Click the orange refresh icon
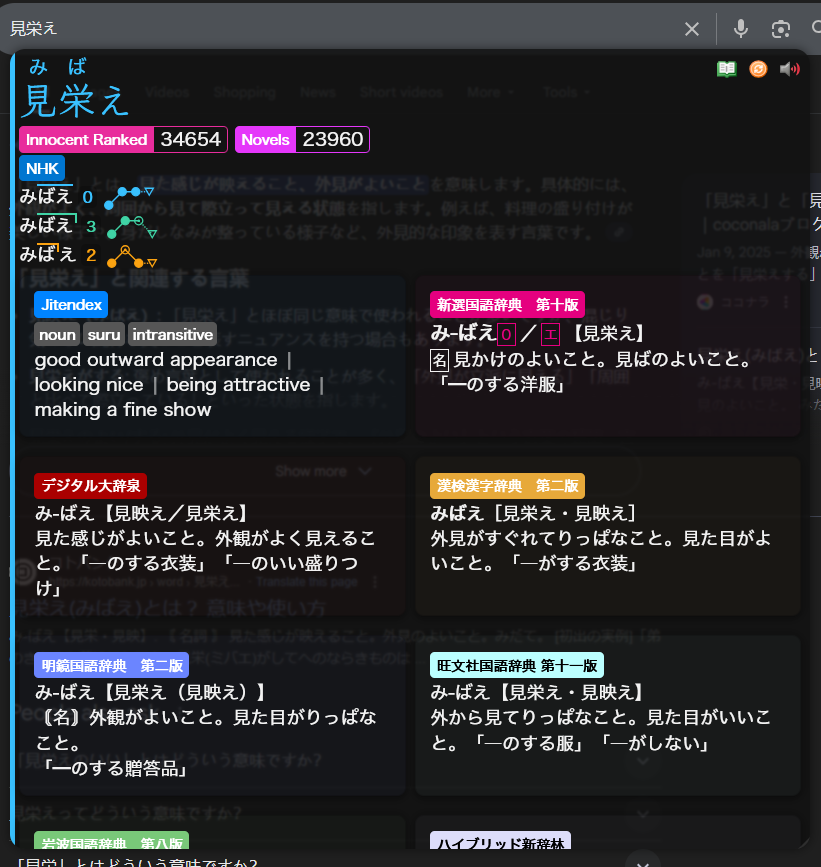The height and width of the screenshot is (867, 821). point(757,68)
